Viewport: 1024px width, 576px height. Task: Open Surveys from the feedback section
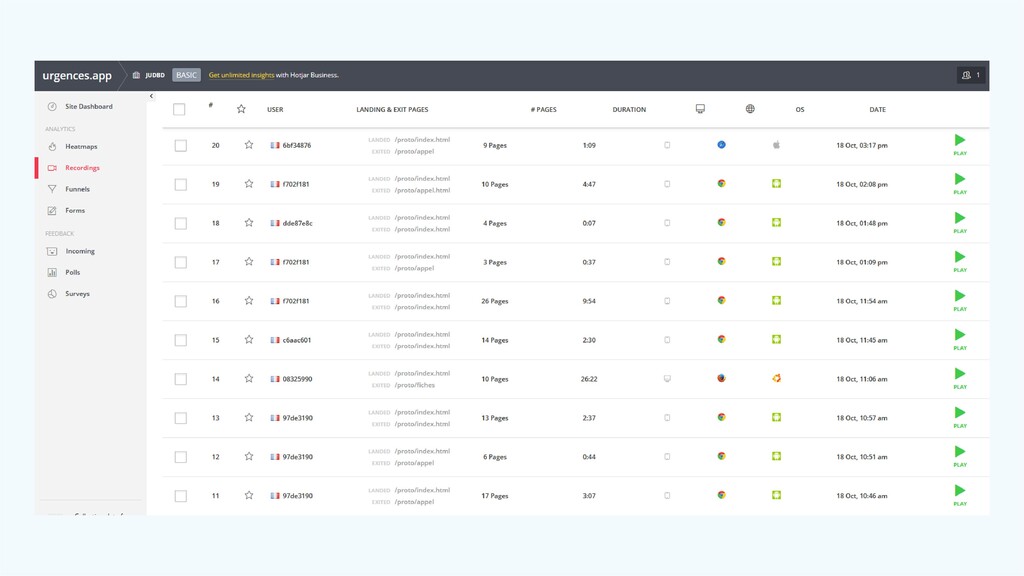pos(77,294)
